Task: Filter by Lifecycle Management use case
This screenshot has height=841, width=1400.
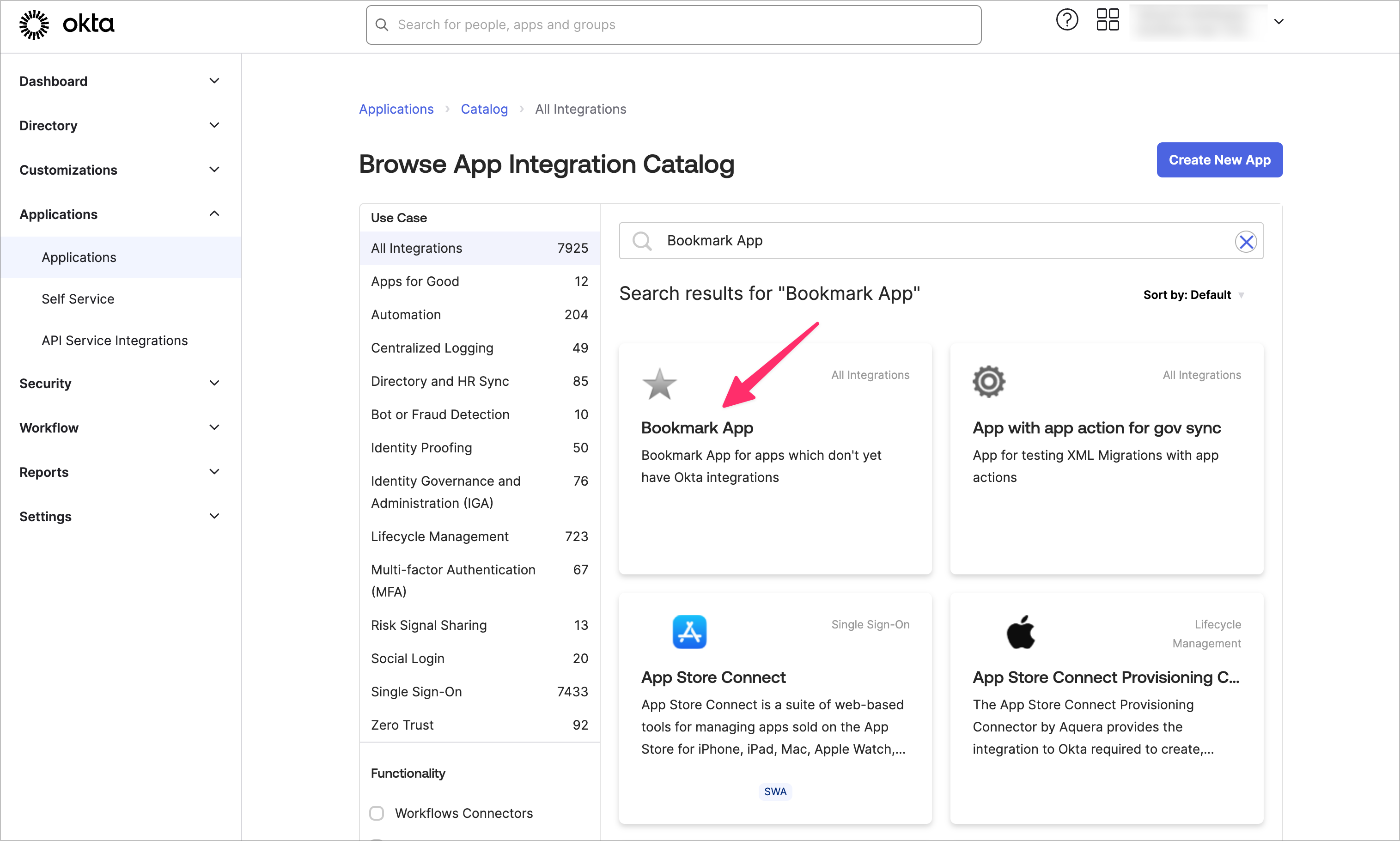Action: pos(479,536)
